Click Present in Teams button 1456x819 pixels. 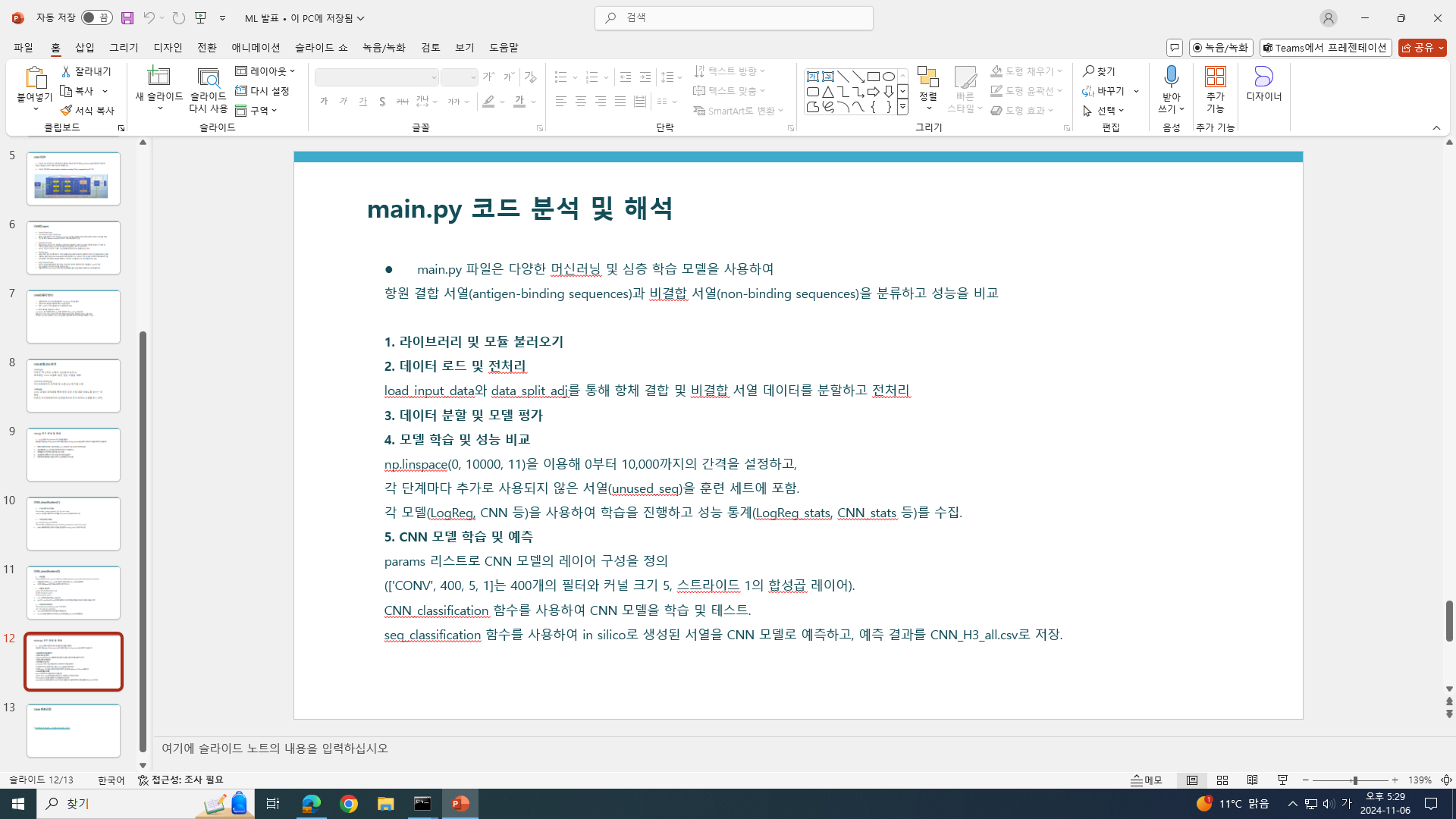pyautogui.click(x=1325, y=48)
